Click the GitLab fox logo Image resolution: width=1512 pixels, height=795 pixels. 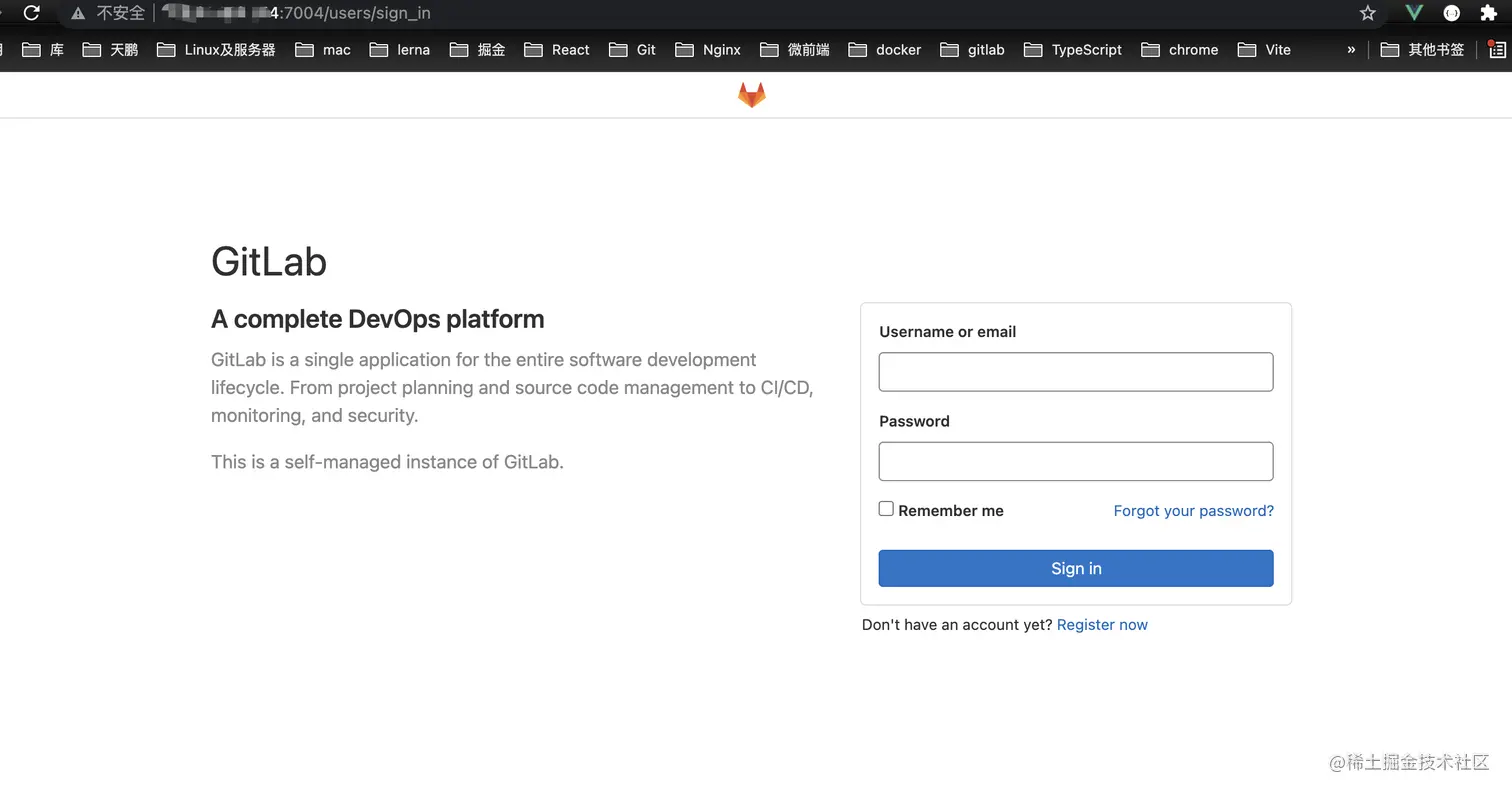752,95
